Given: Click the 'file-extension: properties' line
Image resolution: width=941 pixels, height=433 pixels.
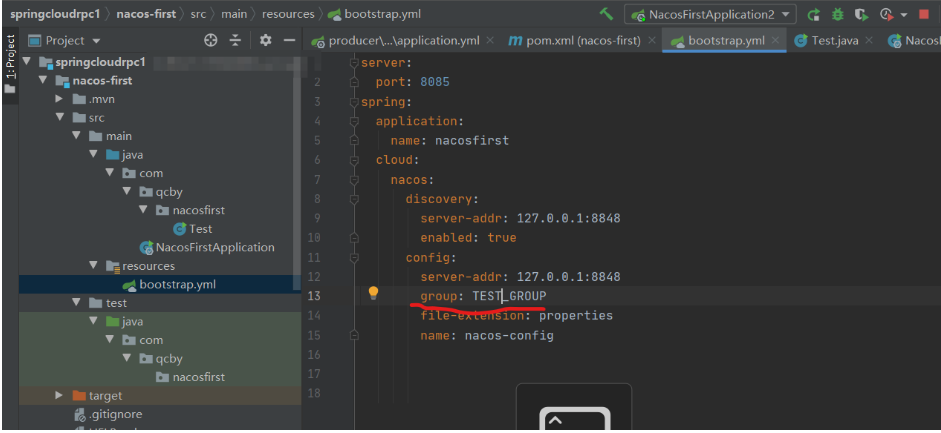Looking at the screenshot, I should [517, 315].
